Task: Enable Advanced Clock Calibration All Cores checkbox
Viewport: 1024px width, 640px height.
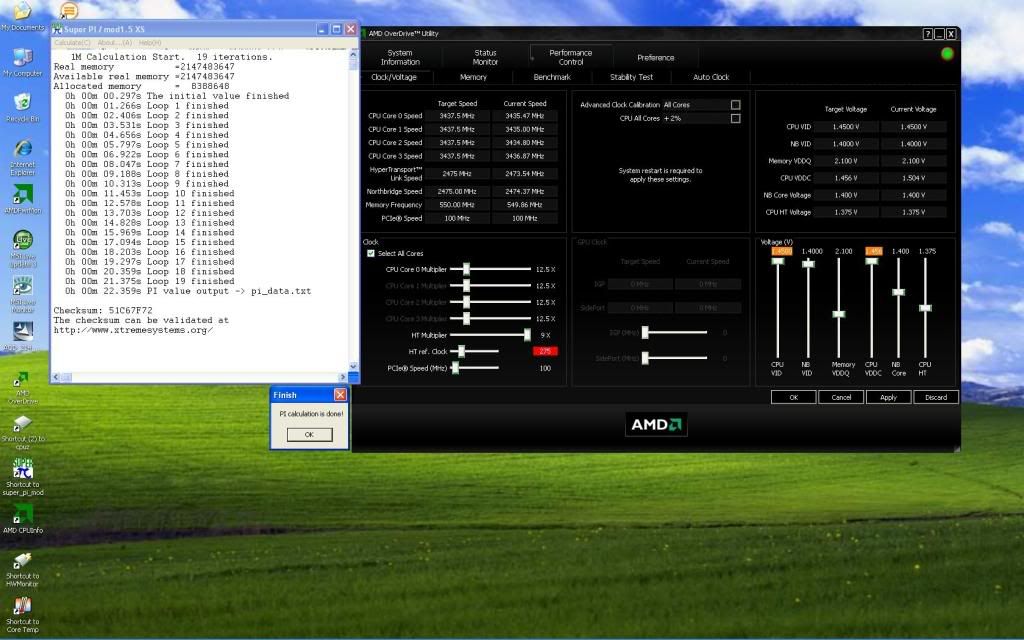Action: click(735, 105)
